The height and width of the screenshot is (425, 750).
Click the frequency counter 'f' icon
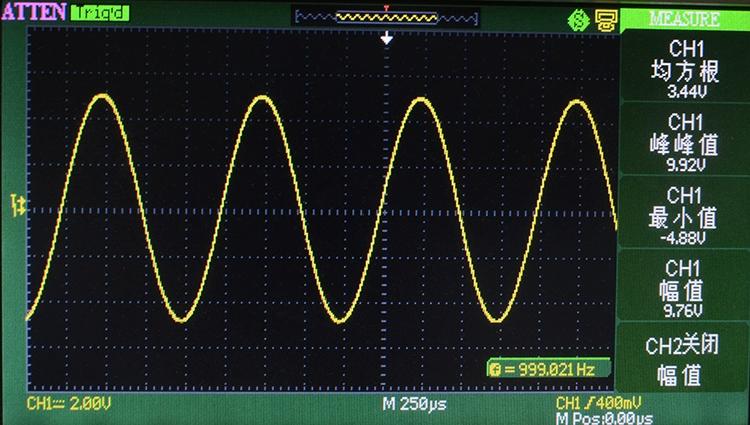point(495,370)
